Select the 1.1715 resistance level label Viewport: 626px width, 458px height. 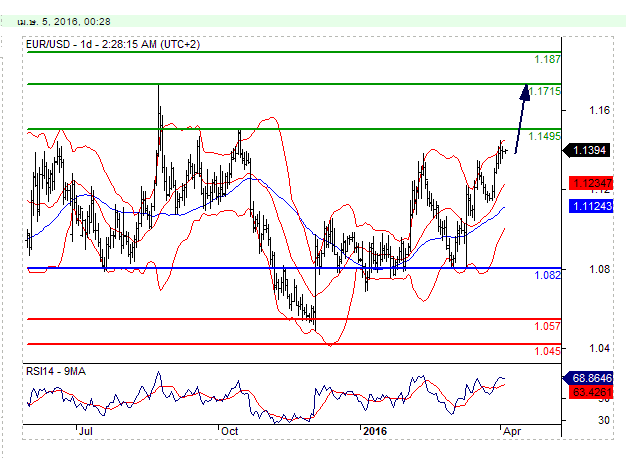point(545,91)
